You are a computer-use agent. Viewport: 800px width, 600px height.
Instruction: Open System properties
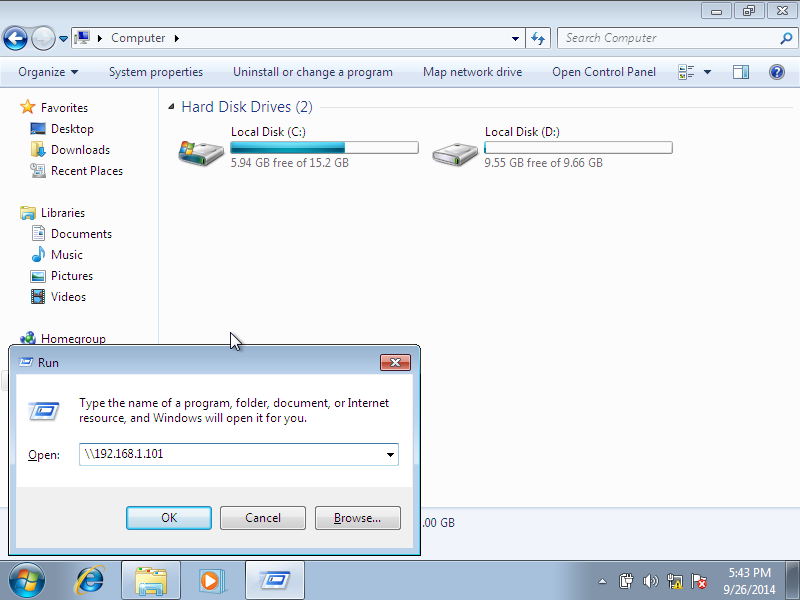[156, 72]
